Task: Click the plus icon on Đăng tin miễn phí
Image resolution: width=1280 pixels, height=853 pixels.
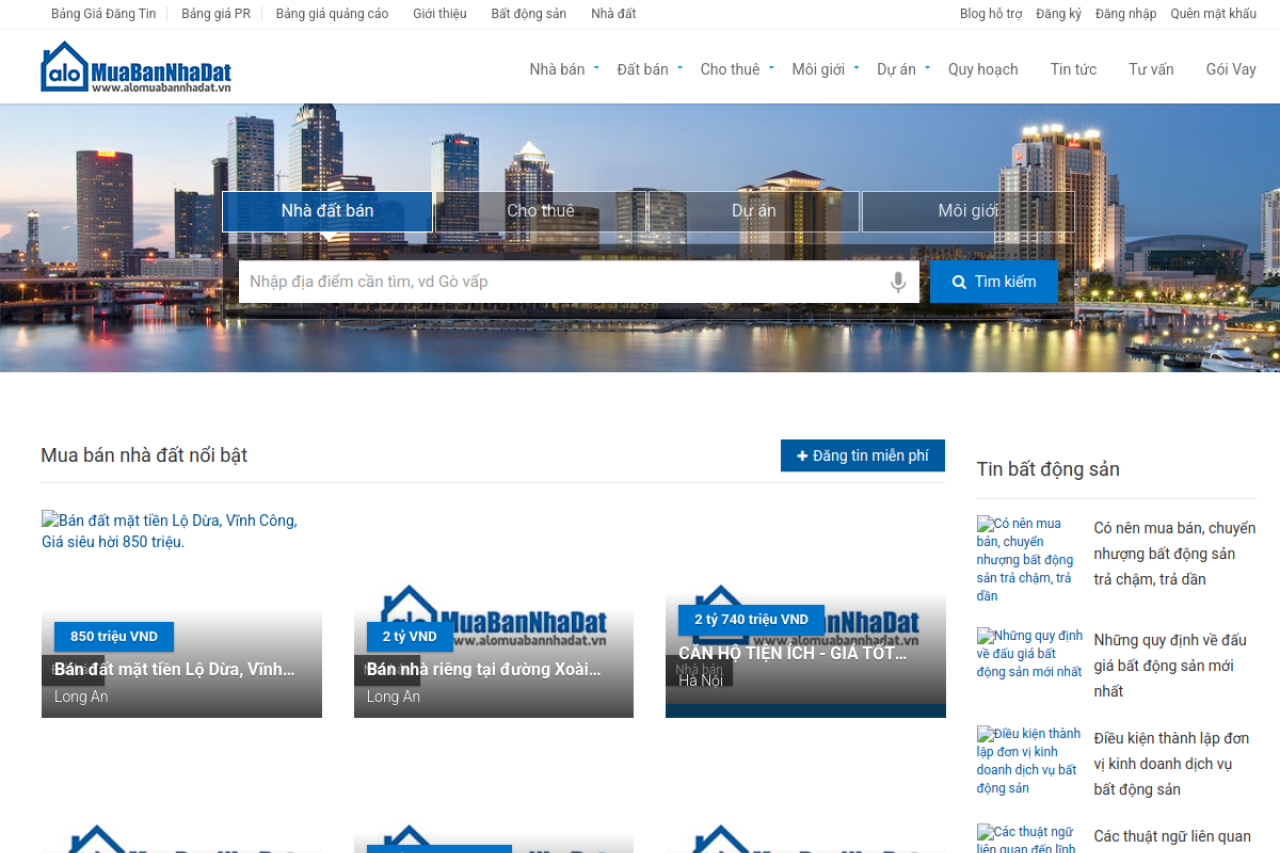Action: coord(802,456)
